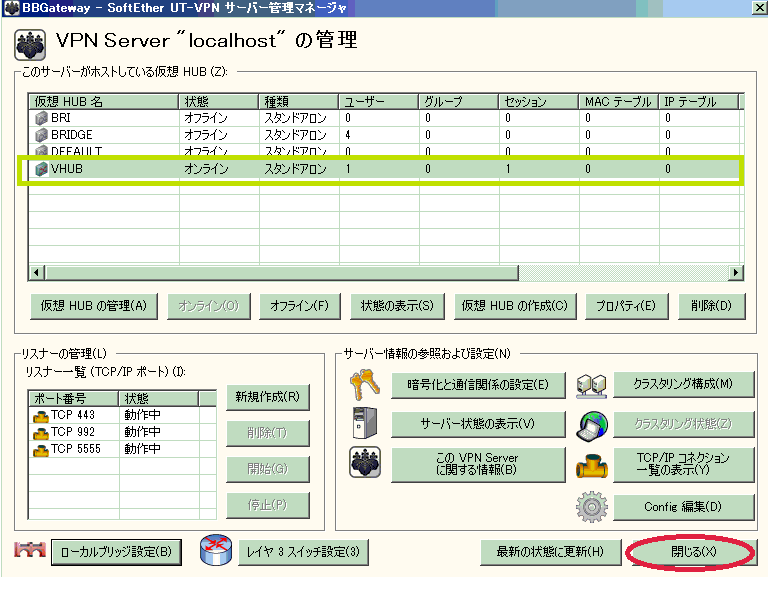Sort by ユーザー column header
This screenshot has height=591, width=768.
[x=379, y=102]
